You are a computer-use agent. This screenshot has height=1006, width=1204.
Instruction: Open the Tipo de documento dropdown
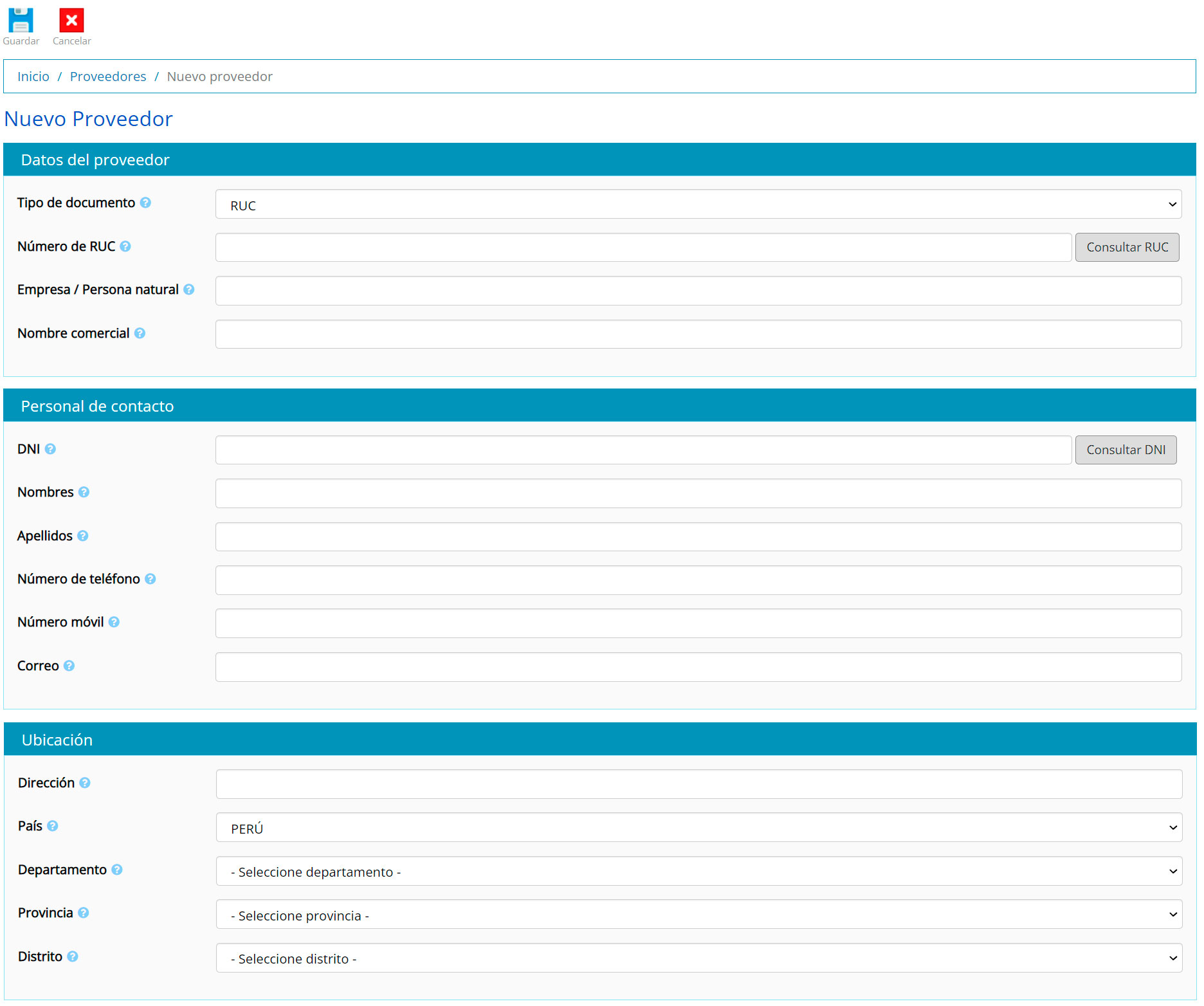tap(698, 205)
